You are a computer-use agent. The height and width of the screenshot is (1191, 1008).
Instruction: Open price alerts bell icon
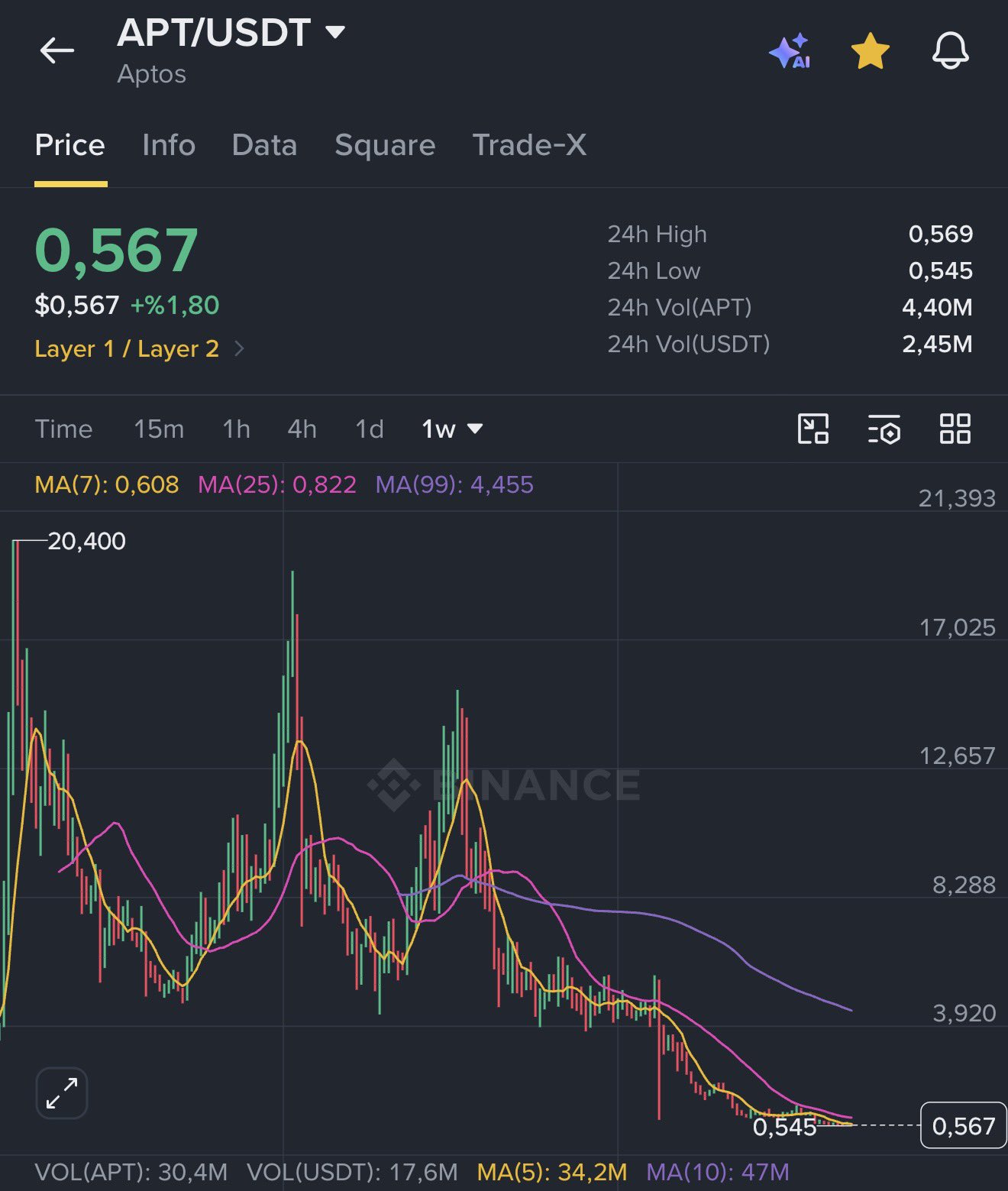coord(951,51)
